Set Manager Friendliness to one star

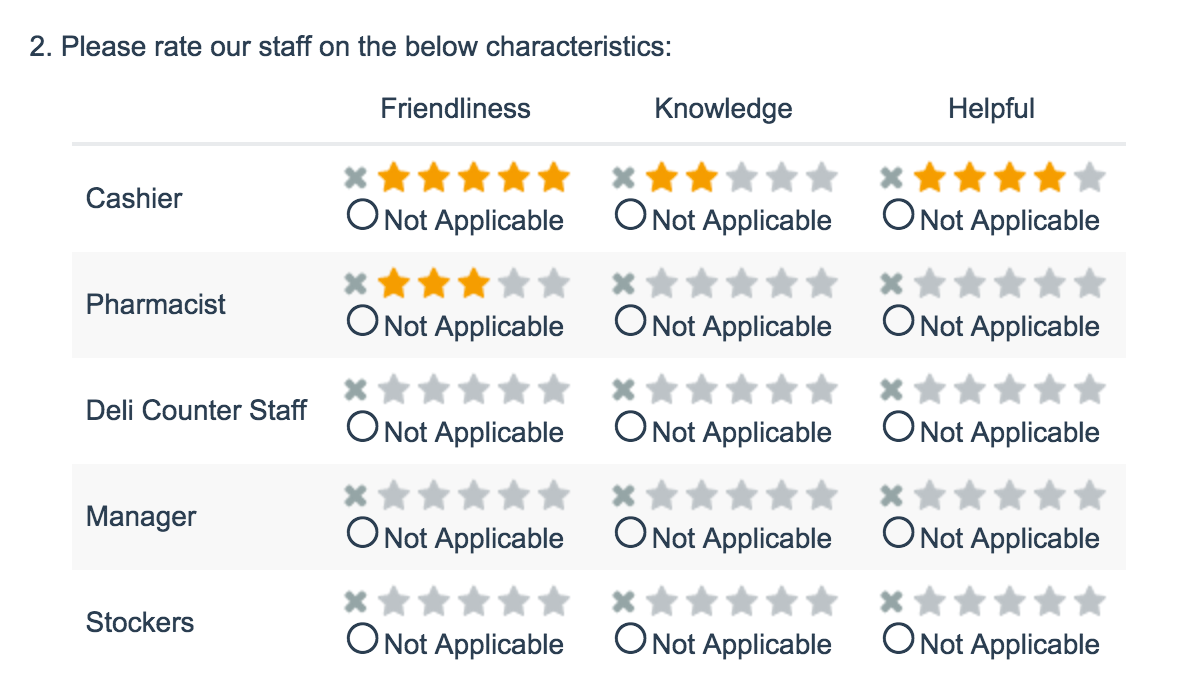[393, 497]
